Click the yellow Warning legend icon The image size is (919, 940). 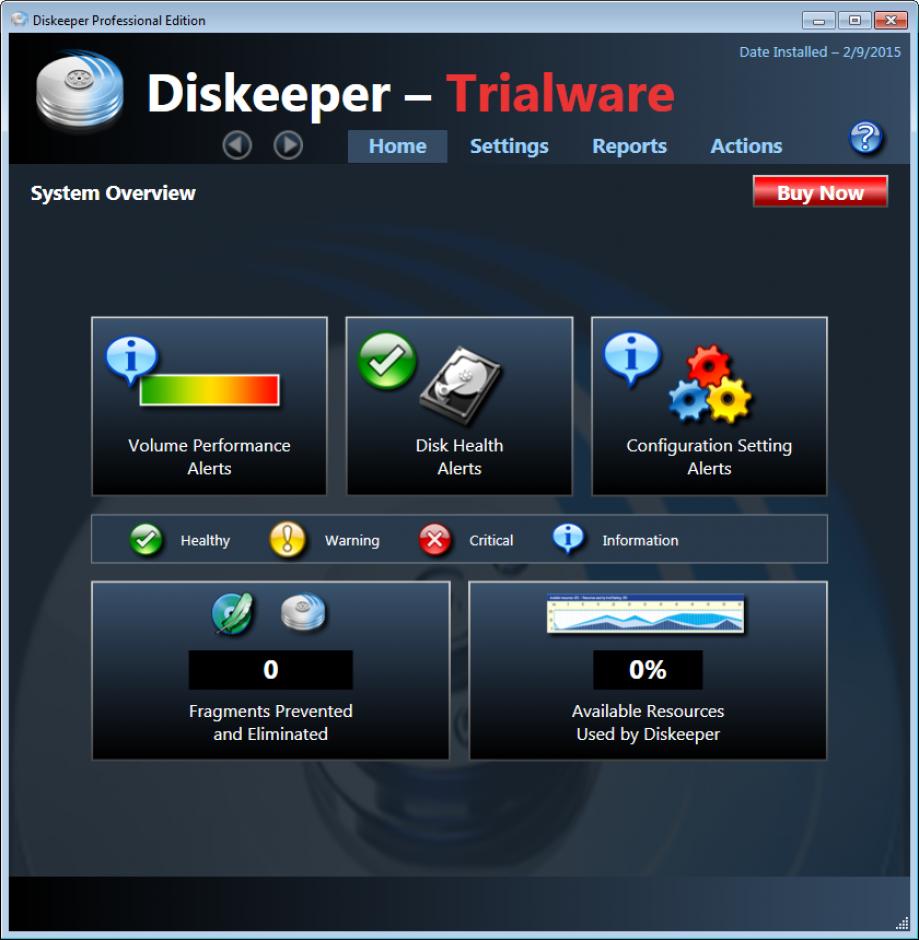coord(287,540)
